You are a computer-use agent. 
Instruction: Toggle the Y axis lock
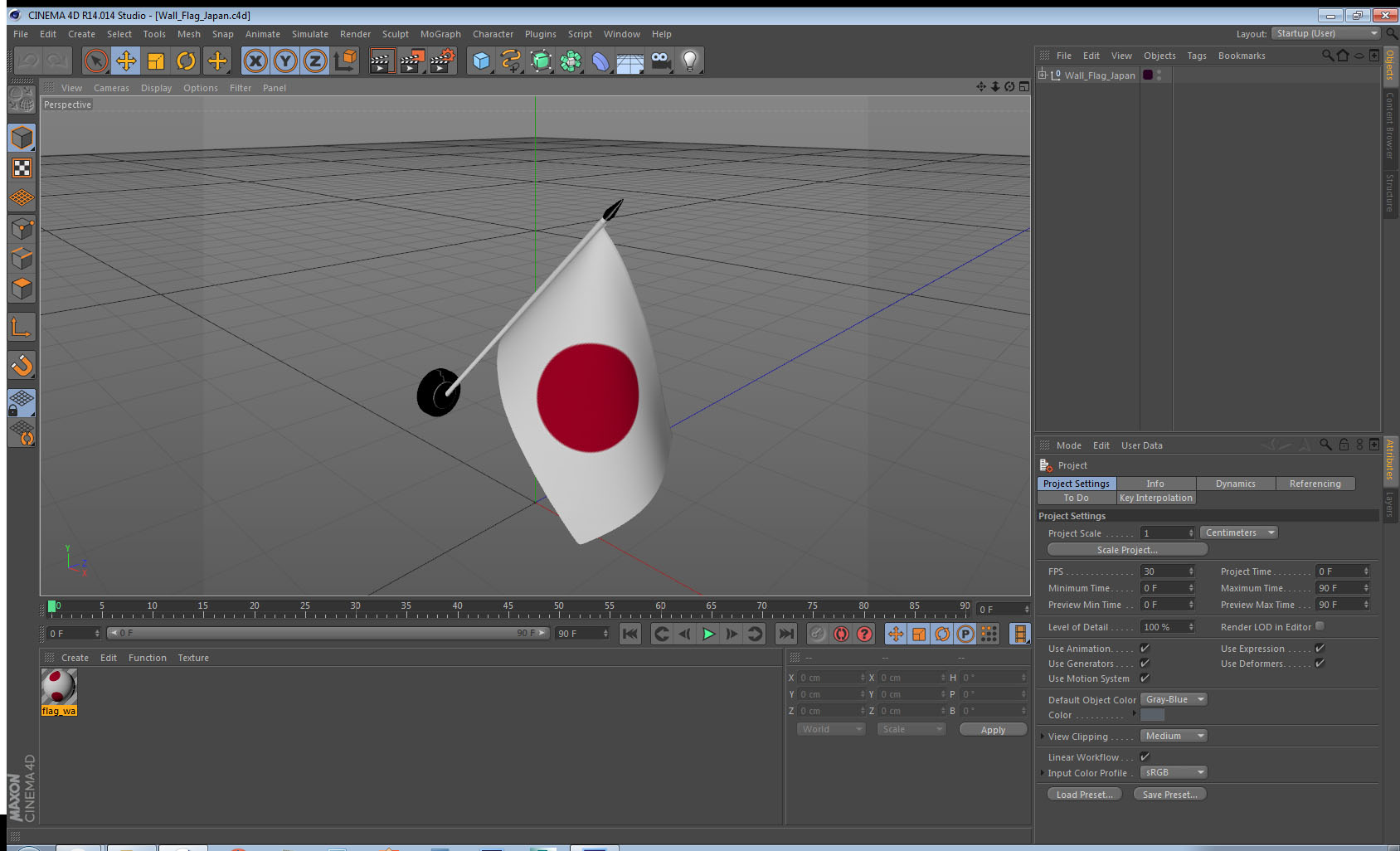285,61
